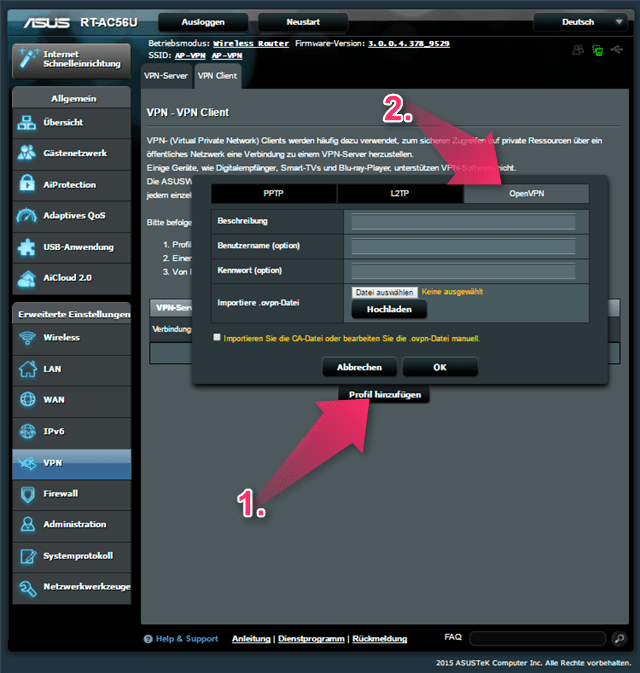
Task: Click the AiCloud 2.0 label in sidebar
Action: (x=67, y=278)
